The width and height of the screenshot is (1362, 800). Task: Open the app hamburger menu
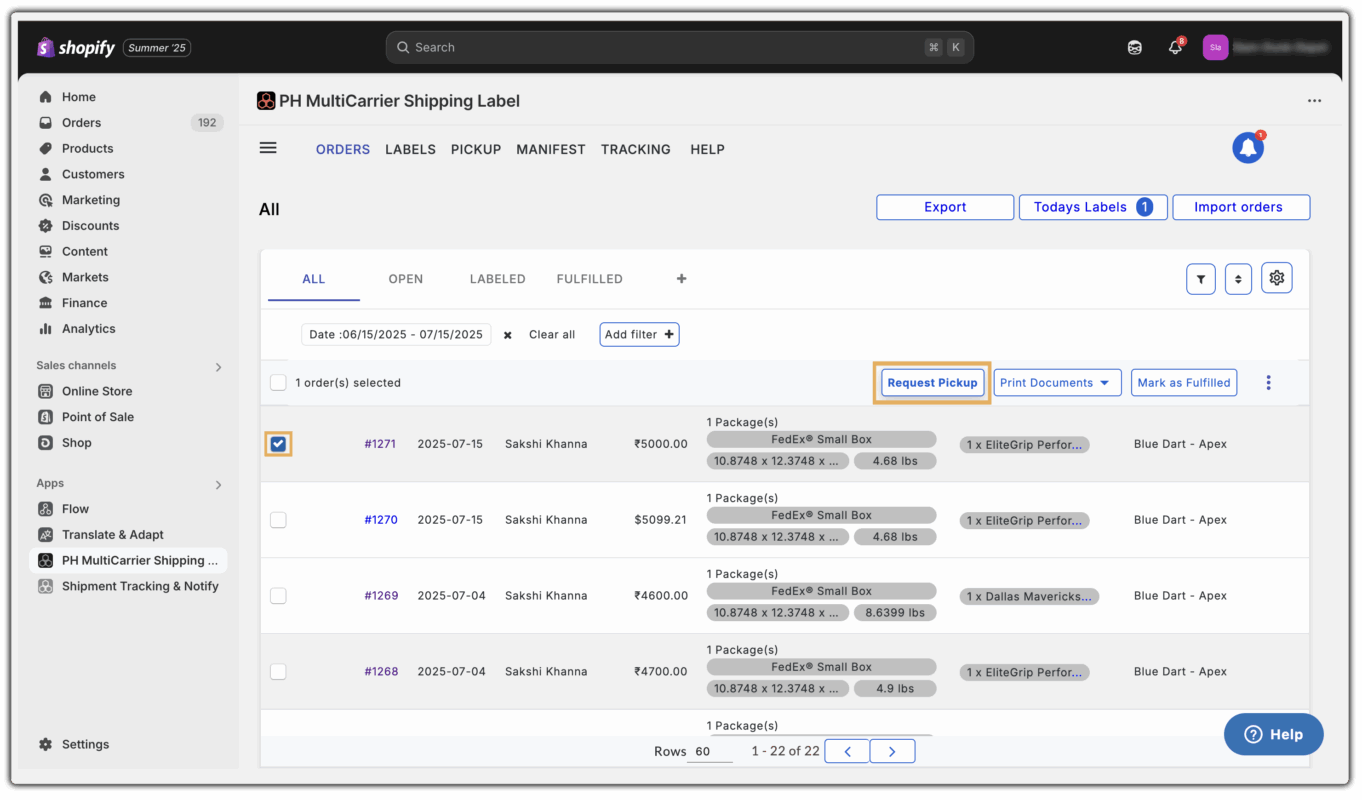(268, 148)
